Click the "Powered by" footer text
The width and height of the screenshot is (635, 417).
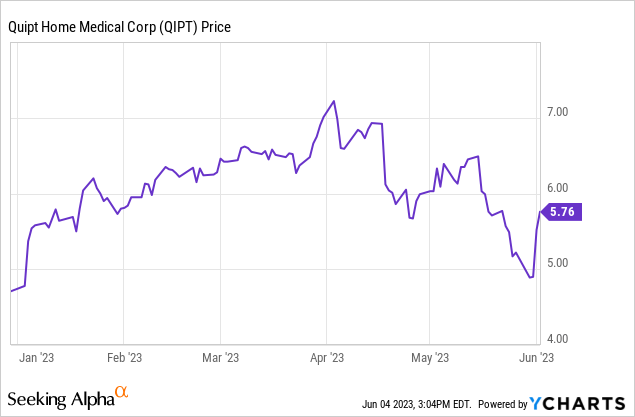tap(500, 404)
